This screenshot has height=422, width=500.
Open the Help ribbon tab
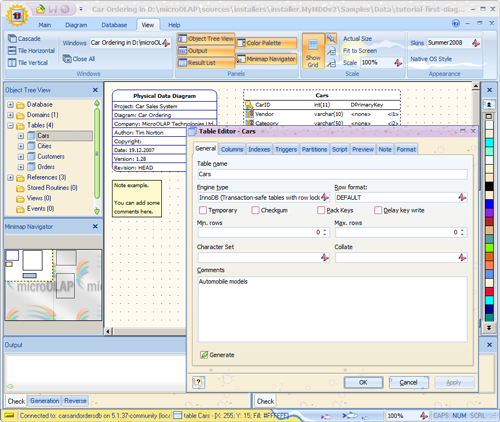pos(174,25)
